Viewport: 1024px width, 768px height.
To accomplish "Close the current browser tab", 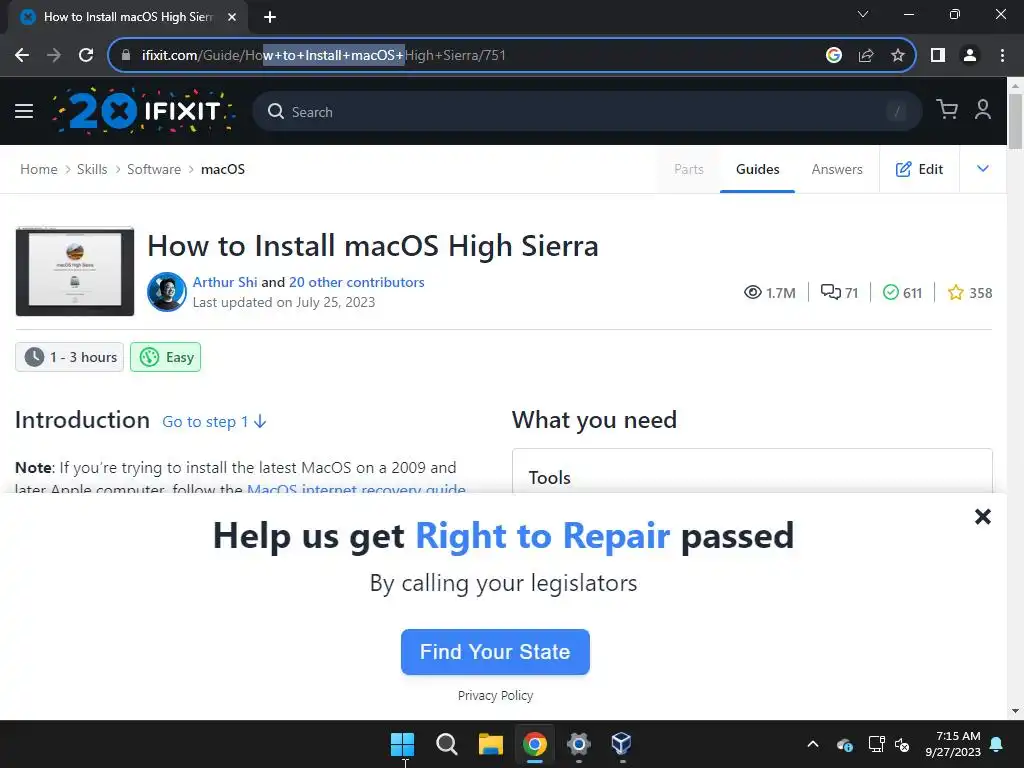I will (x=232, y=17).
